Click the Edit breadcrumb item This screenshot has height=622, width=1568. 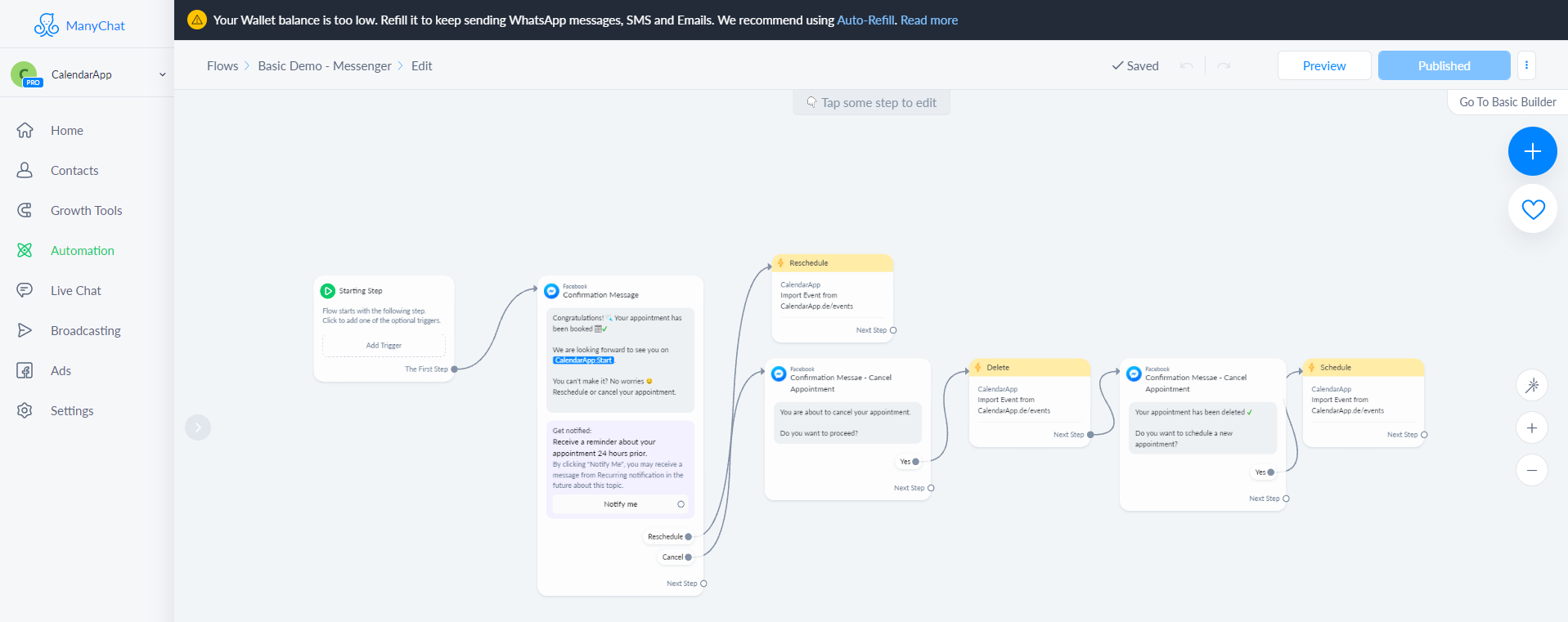[x=422, y=66]
